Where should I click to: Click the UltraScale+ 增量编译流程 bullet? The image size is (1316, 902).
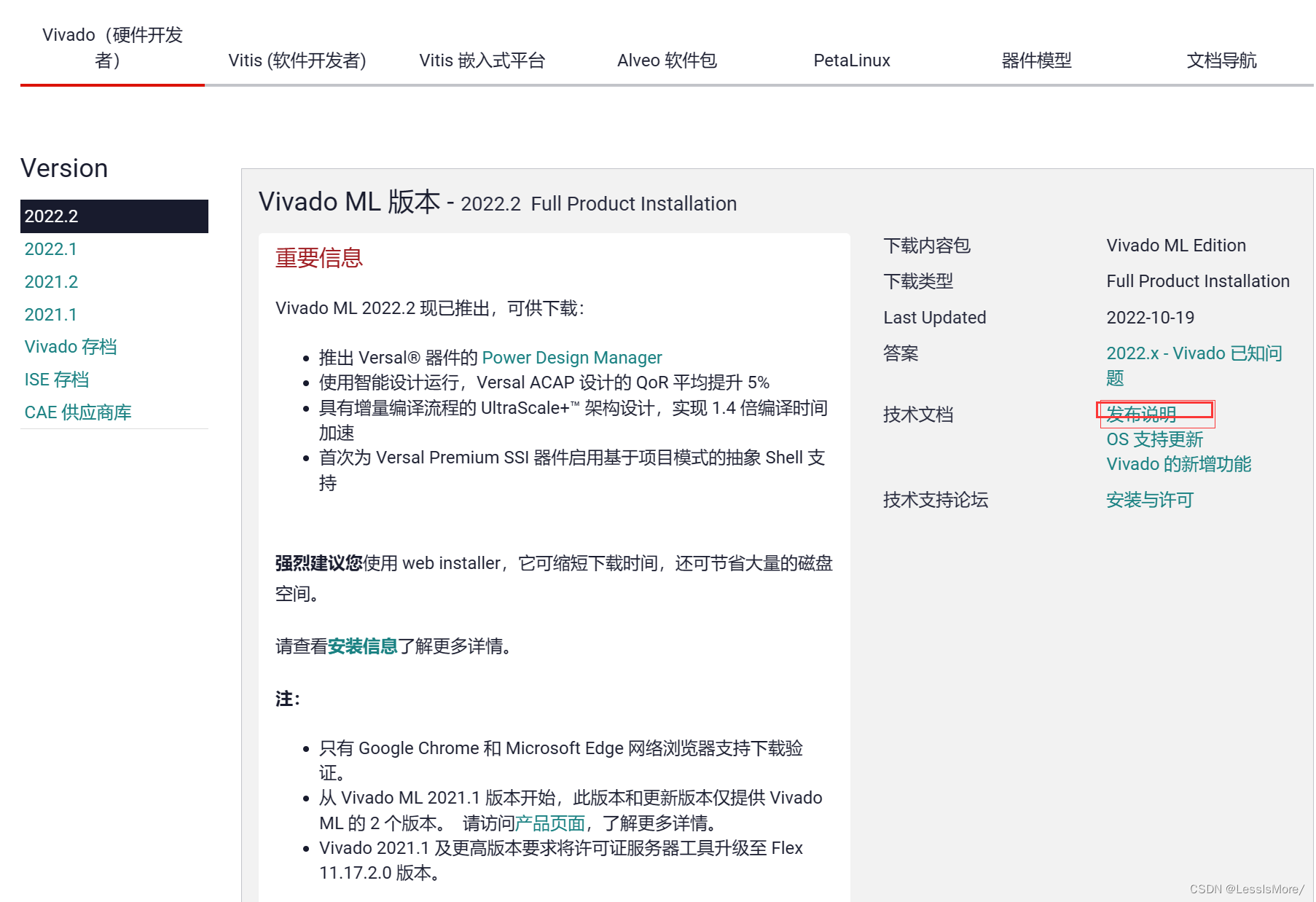[573, 420]
